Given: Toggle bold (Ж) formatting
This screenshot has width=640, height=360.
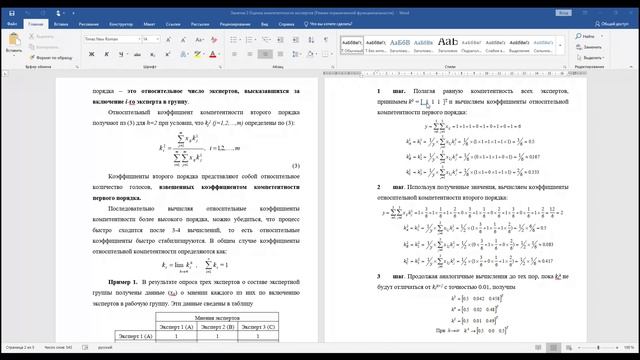Looking at the screenshot, I should 91,54.
